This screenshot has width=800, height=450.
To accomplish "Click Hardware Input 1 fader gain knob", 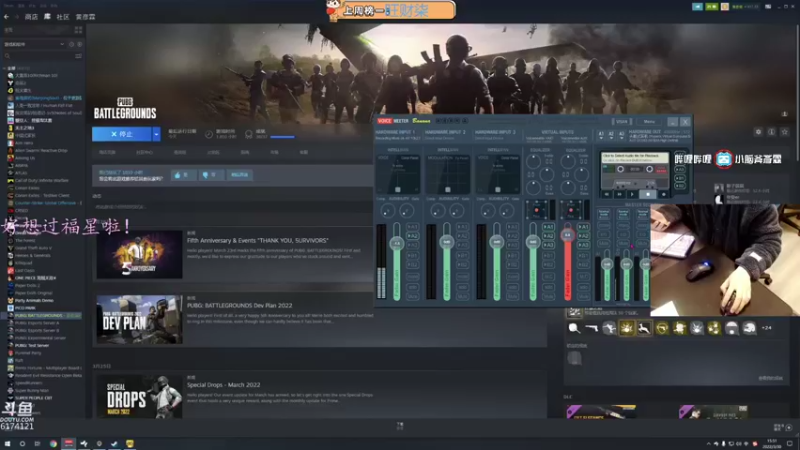I will point(397,243).
